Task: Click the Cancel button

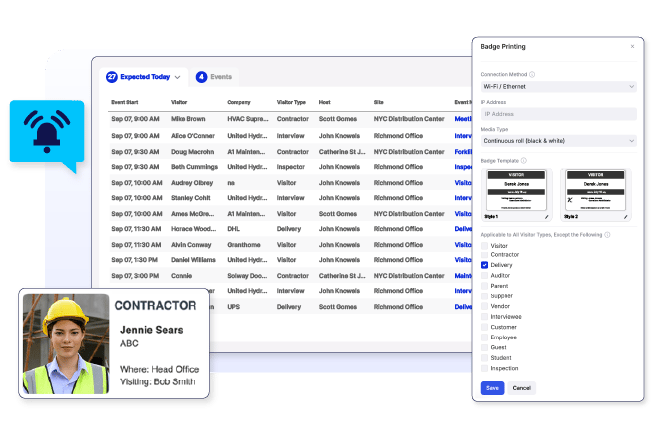Action: click(x=521, y=388)
